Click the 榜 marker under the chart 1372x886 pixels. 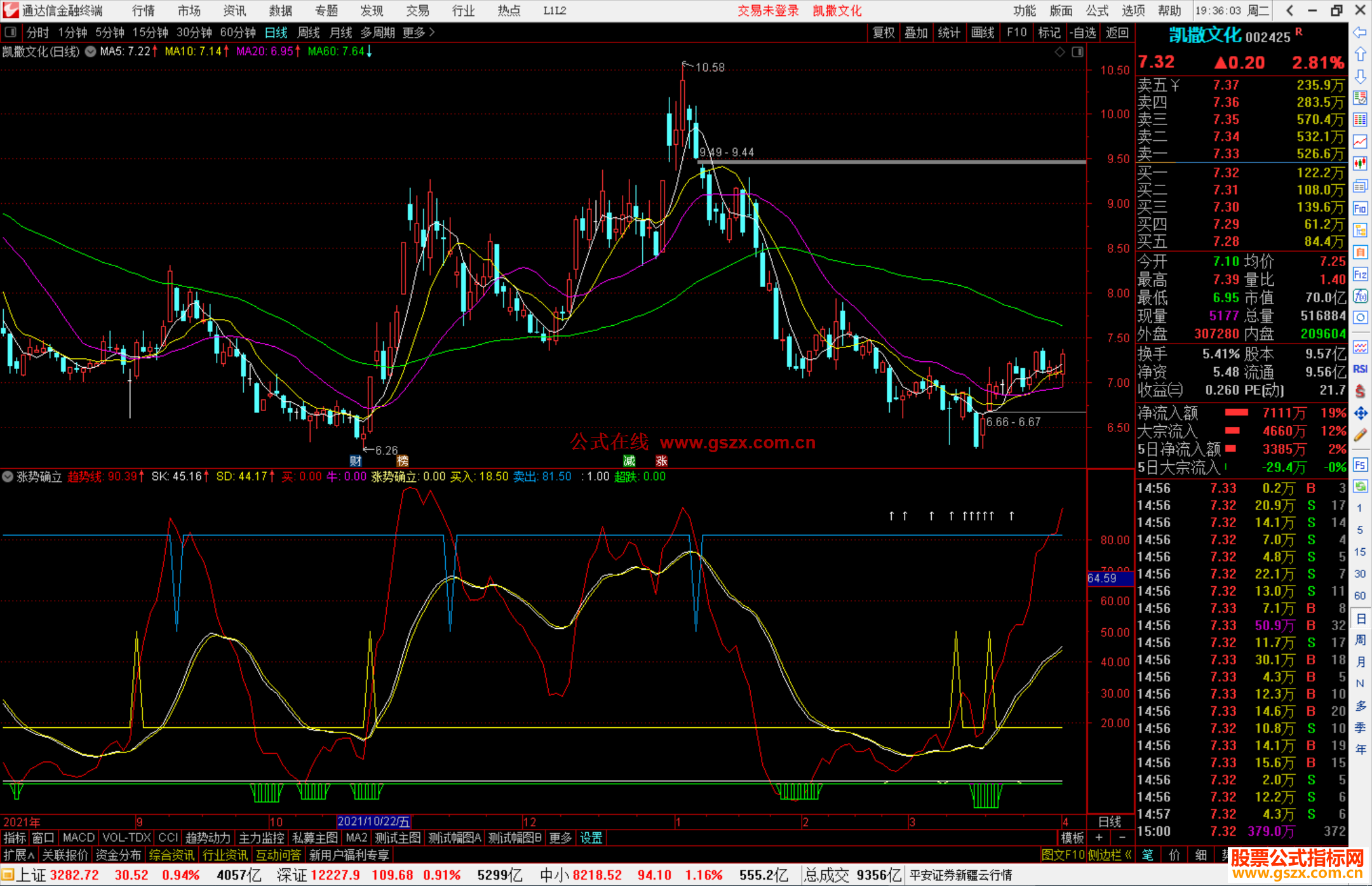click(403, 461)
